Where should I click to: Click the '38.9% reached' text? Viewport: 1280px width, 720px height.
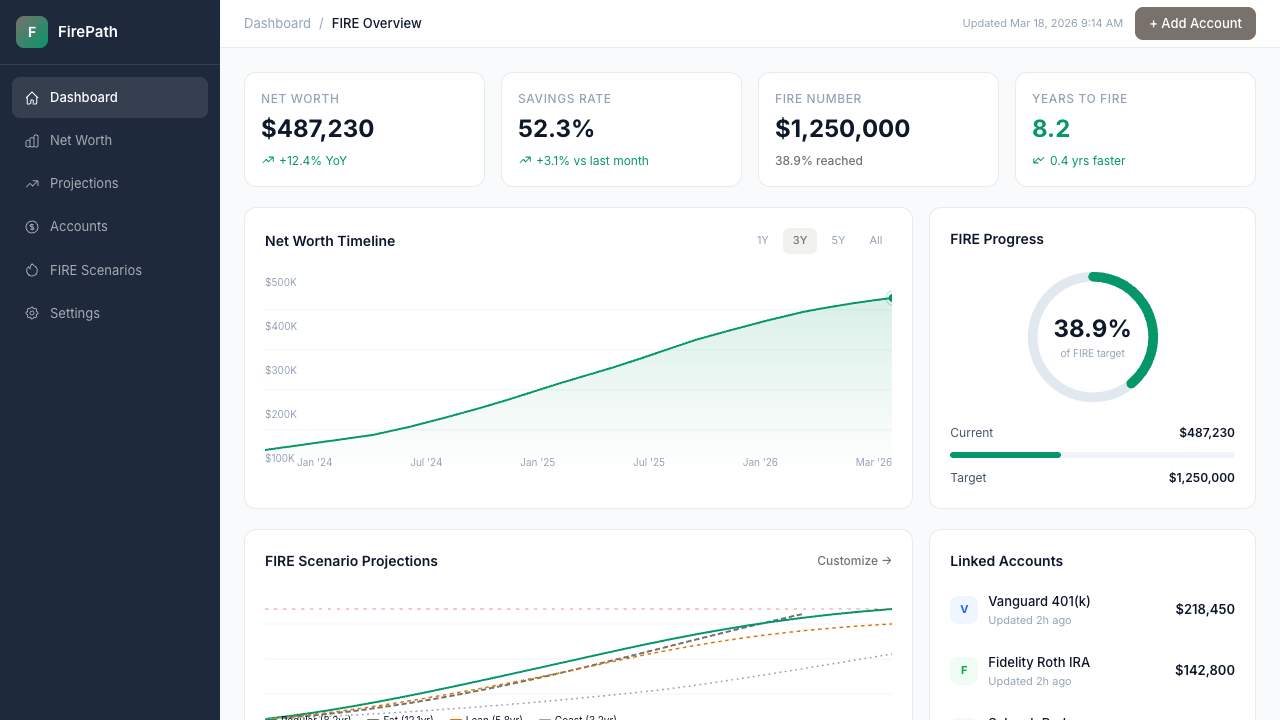(x=819, y=160)
